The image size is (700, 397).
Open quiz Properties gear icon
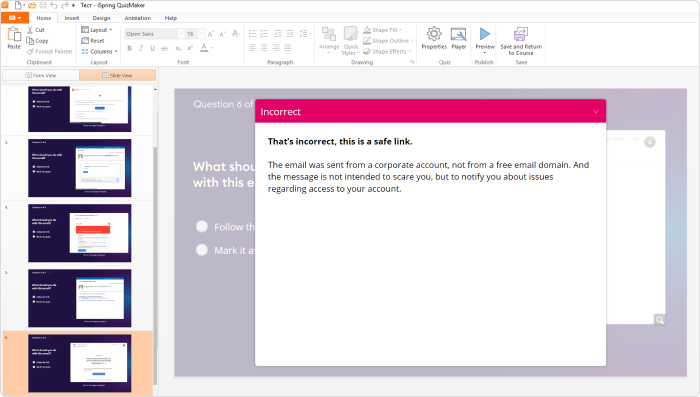(x=434, y=34)
